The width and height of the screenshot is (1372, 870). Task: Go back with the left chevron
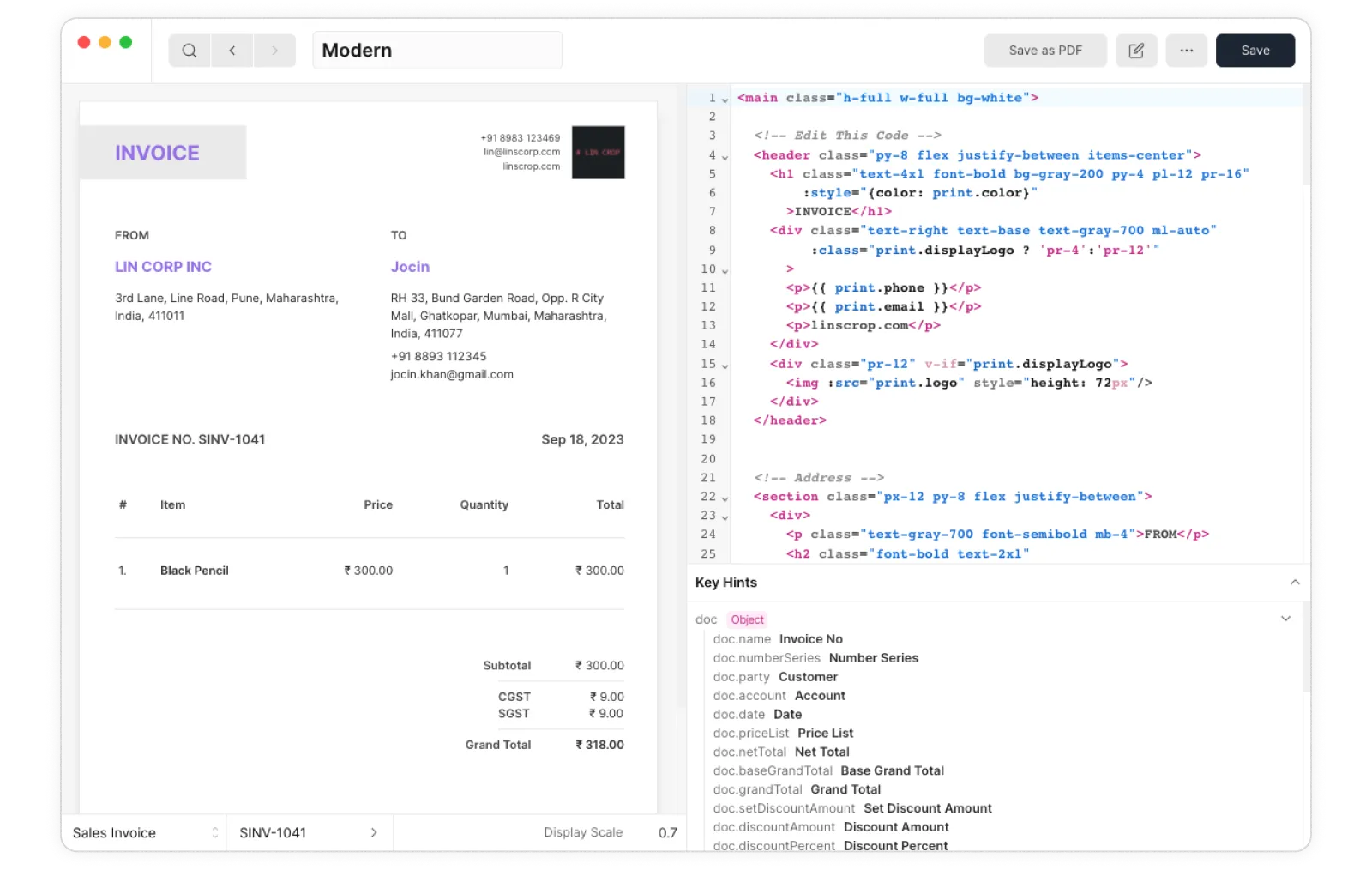[x=232, y=51]
